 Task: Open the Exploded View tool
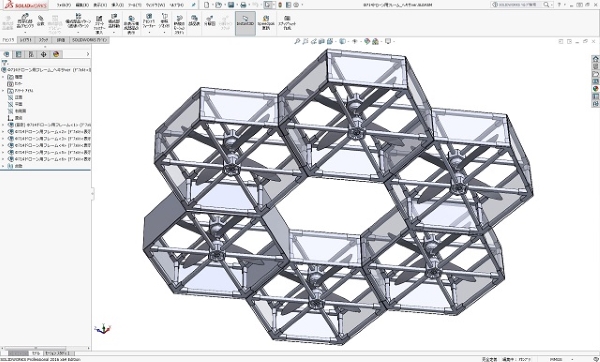coord(210,21)
